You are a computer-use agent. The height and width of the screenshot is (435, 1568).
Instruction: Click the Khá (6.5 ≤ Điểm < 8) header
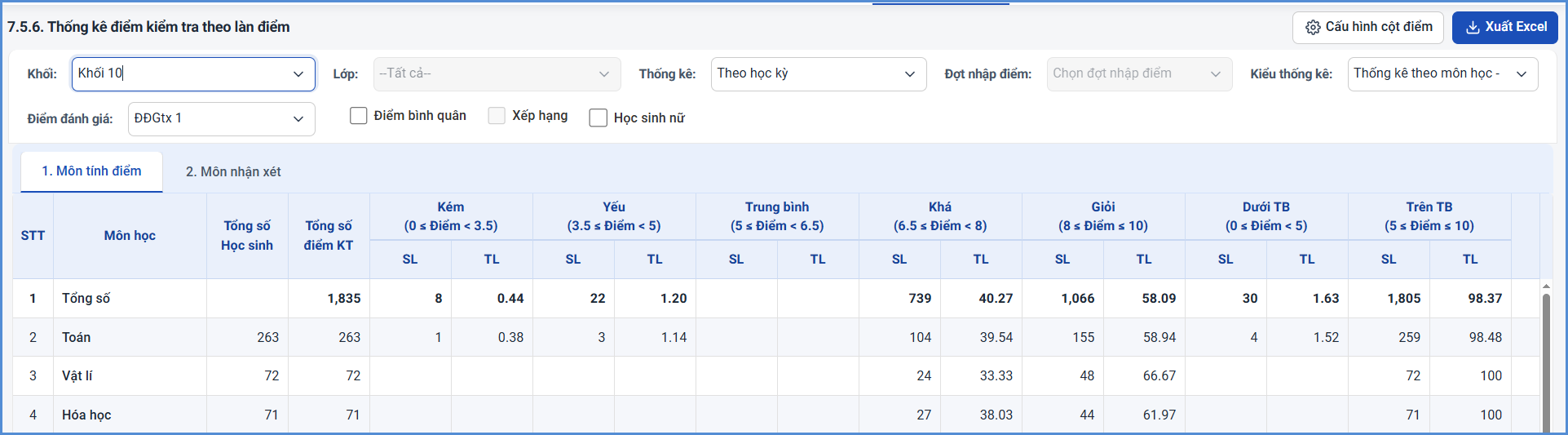click(940, 216)
